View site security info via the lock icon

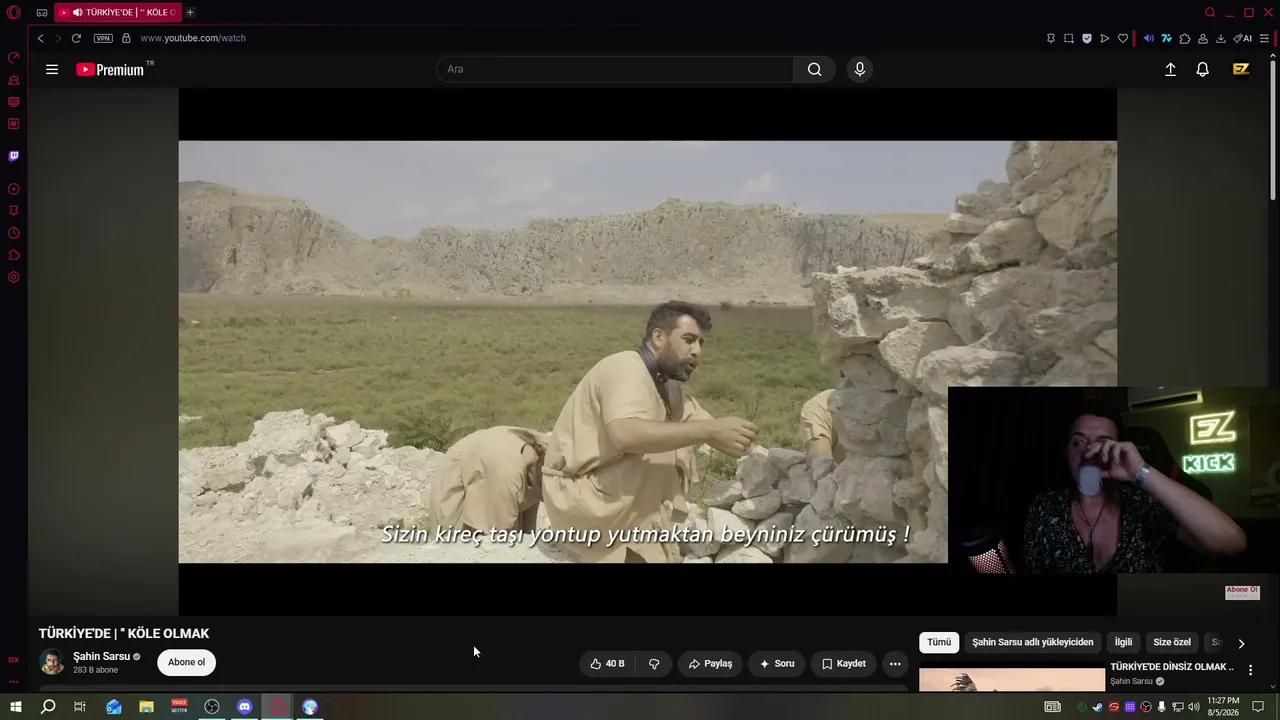(126, 38)
